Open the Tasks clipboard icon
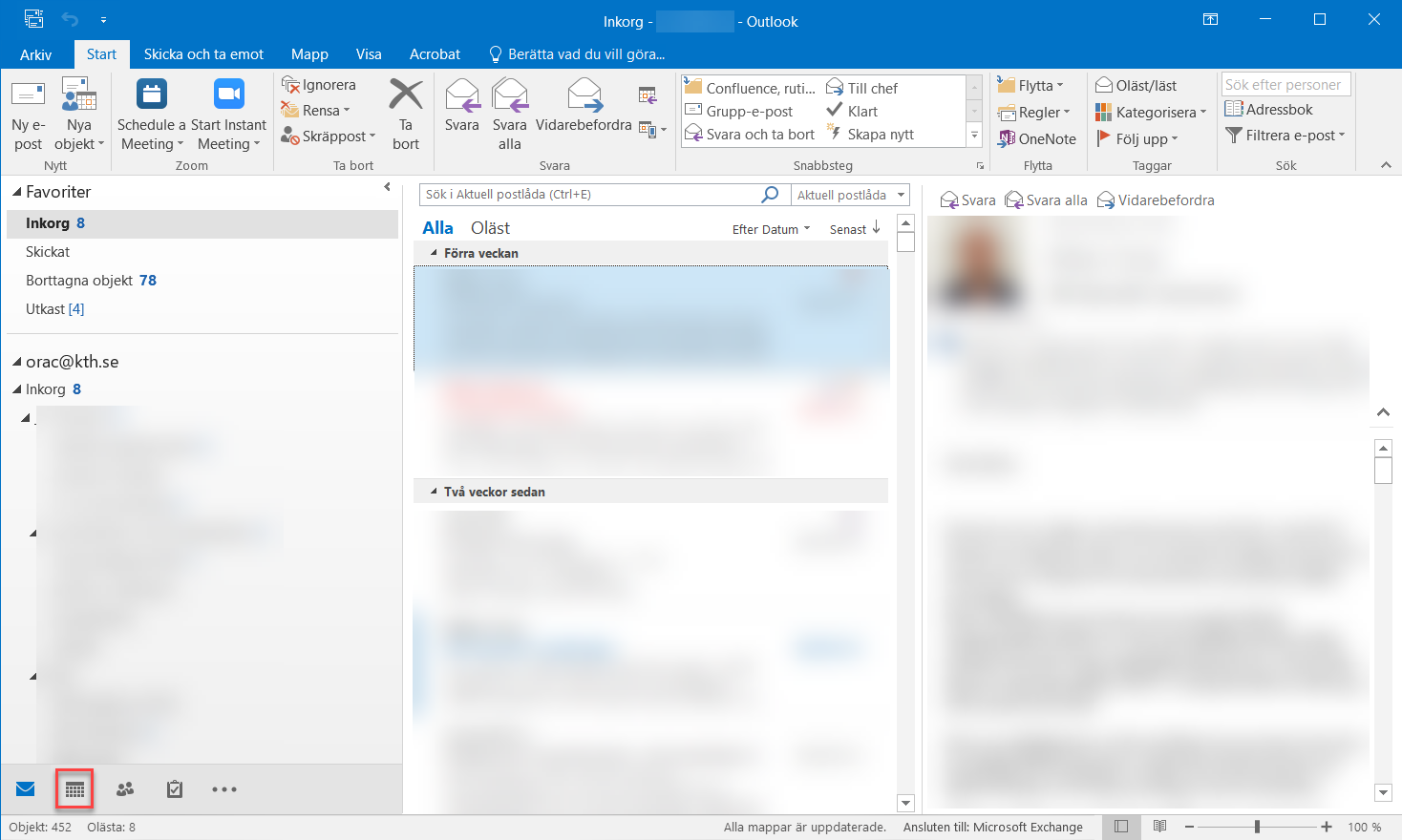Screen dimensions: 1402x840 tap(175, 789)
